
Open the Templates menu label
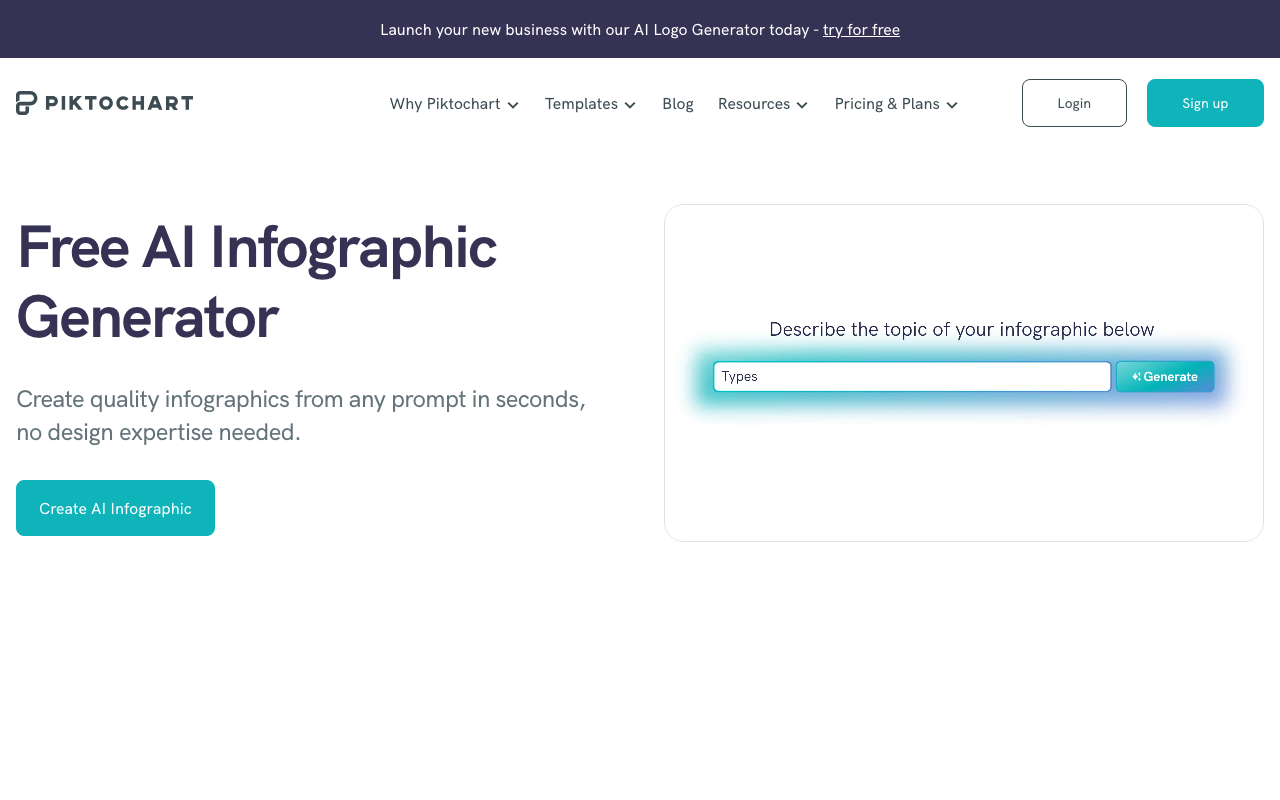[581, 104]
